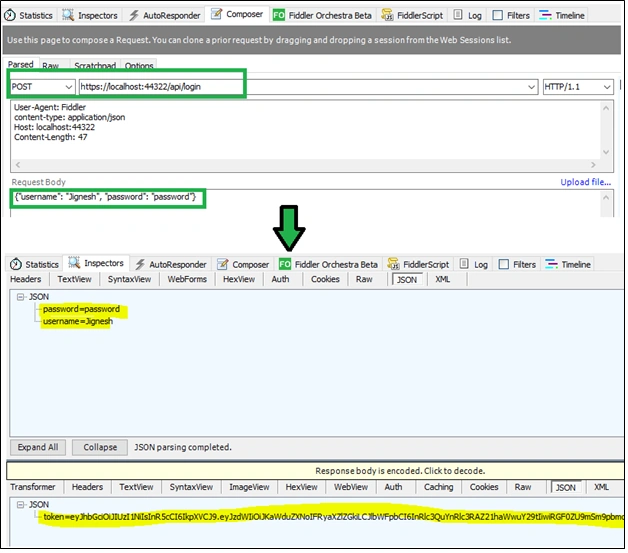
Task: Click the green FO icon in lower tab bar
Action: click(285, 264)
